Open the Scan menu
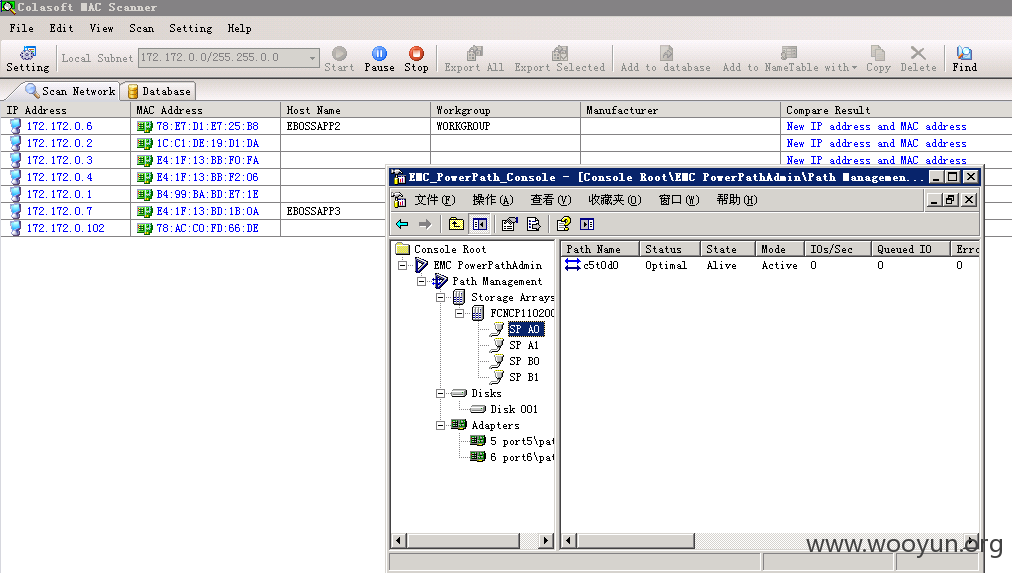This screenshot has width=1012, height=573. tap(141, 28)
